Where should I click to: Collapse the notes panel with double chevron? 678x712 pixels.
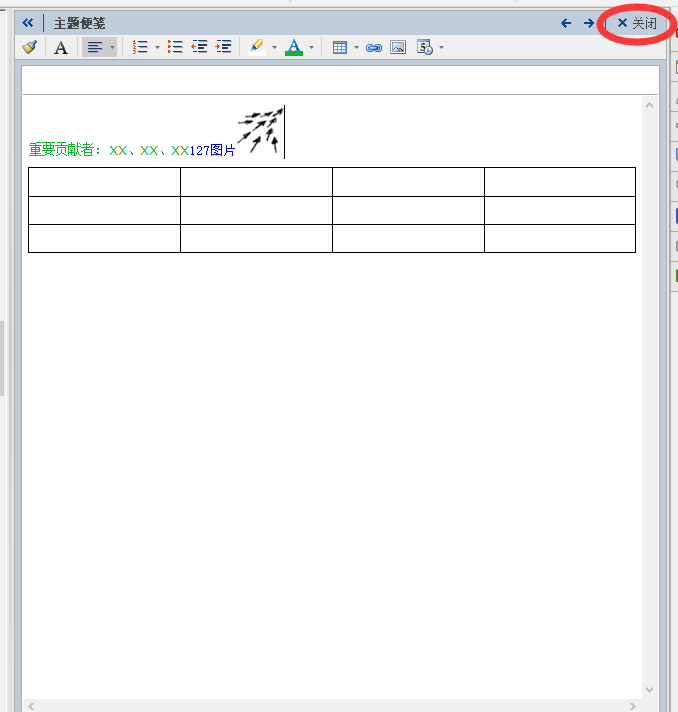click(x=28, y=23)
